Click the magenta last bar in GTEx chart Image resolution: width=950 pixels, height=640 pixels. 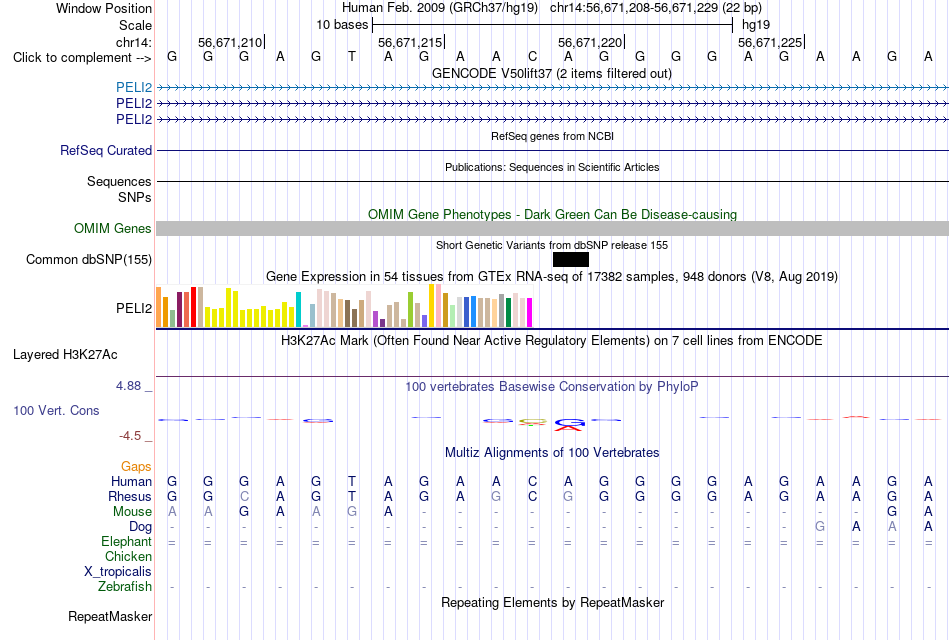530,313
